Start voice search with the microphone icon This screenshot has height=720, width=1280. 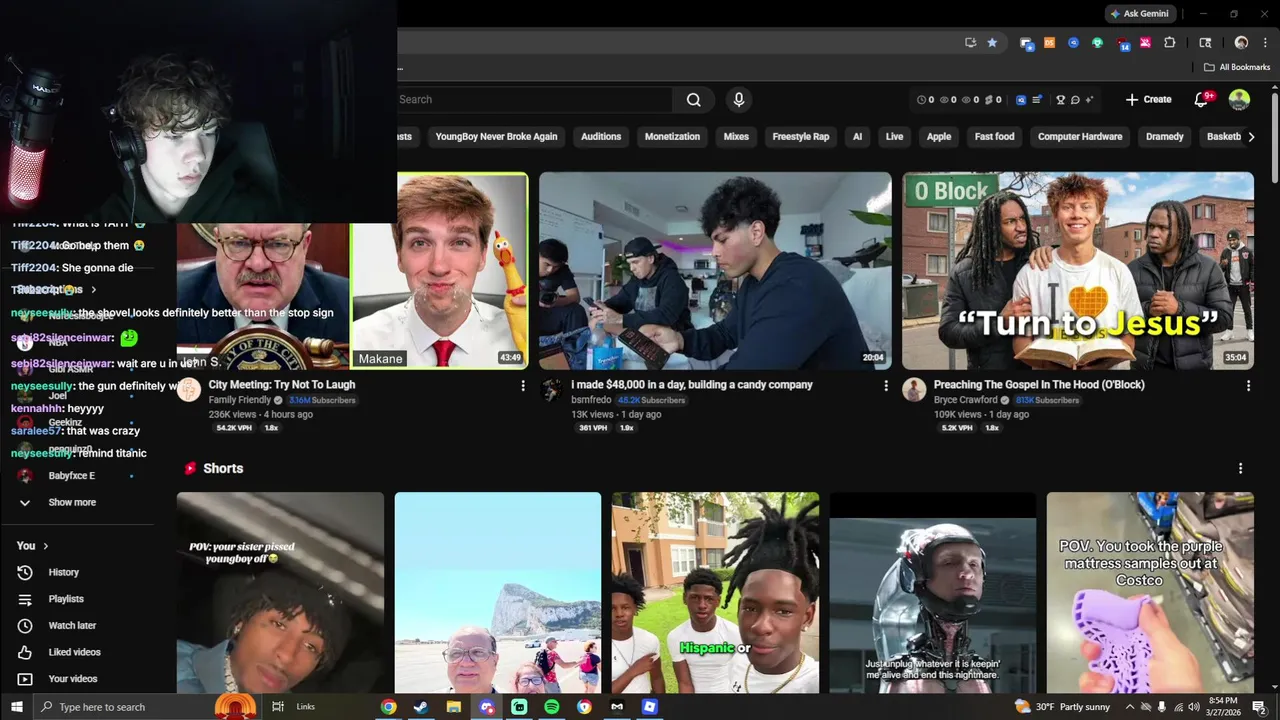[x=739, y=99]
